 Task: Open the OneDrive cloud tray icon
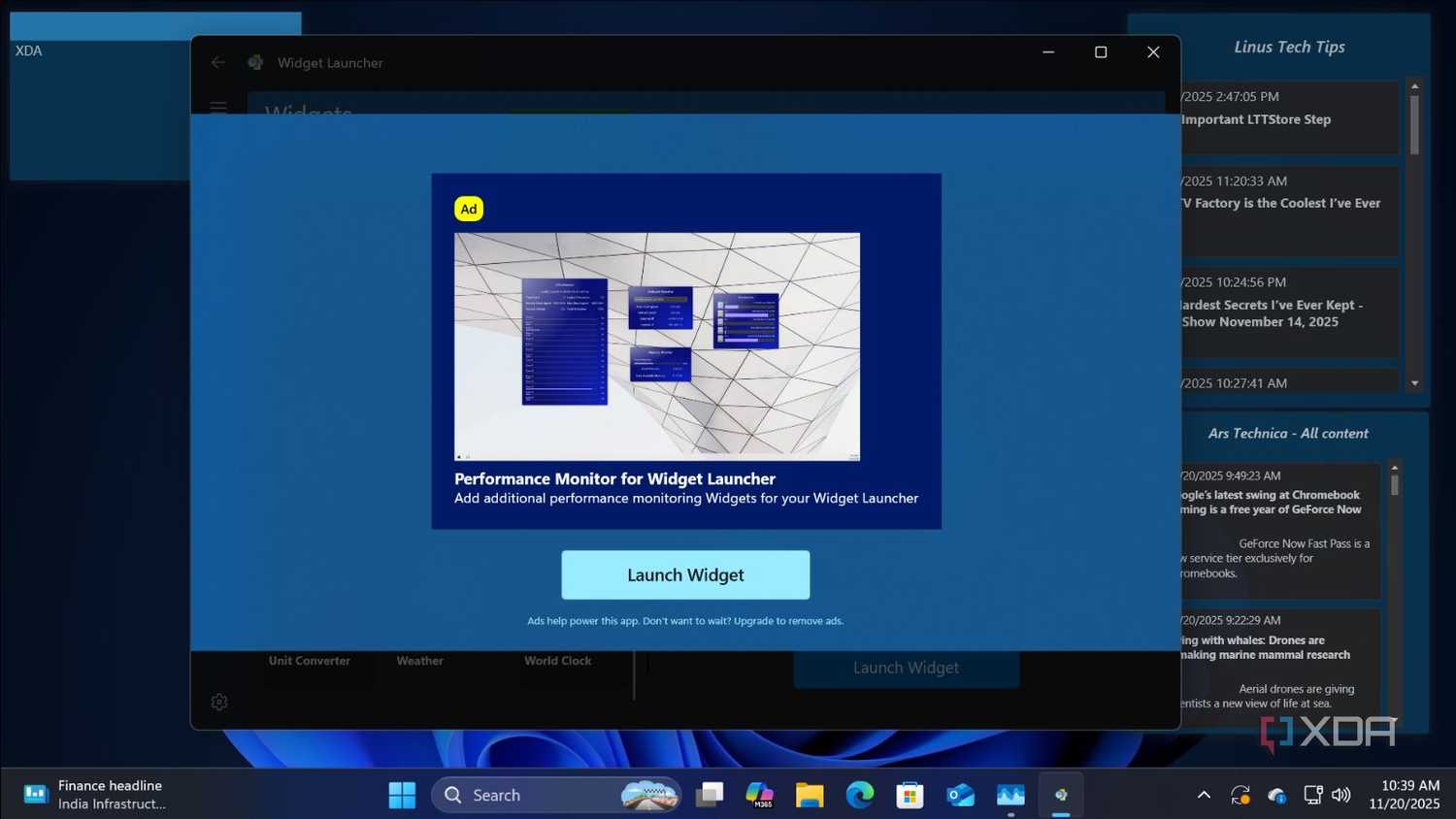1276,795
